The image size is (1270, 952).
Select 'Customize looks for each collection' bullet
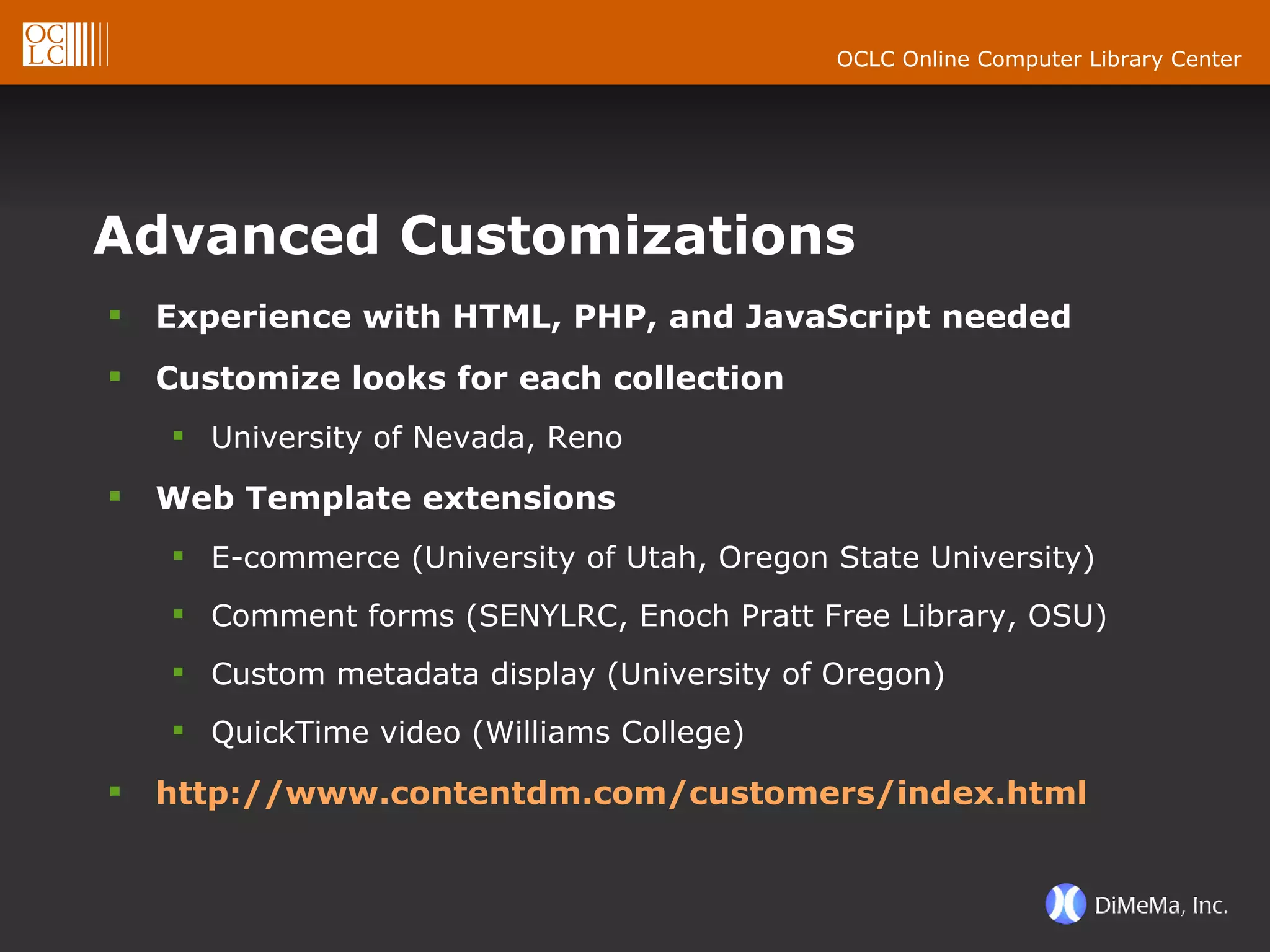[x=469, y=378]
